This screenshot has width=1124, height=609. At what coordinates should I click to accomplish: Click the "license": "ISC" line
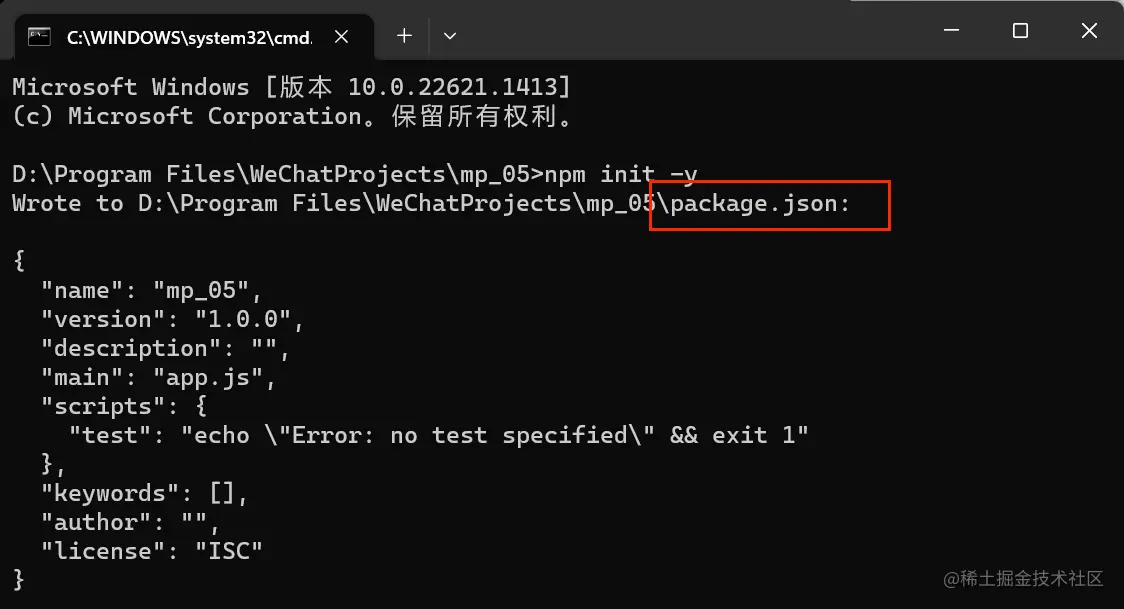[151, 551]
